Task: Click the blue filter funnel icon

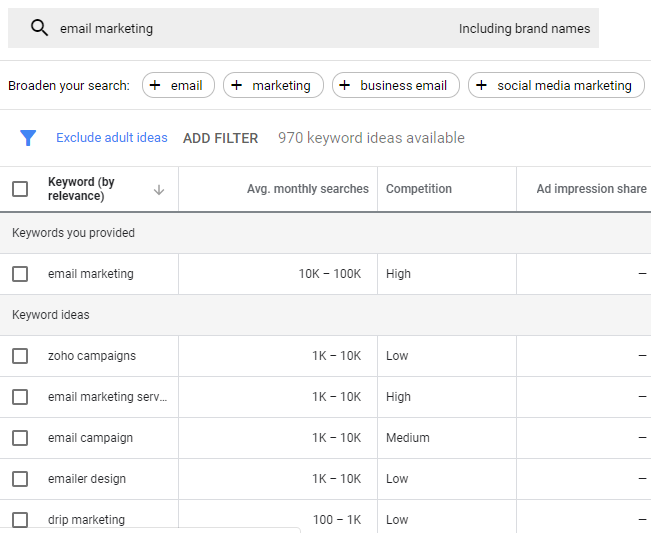Action: click(x=28, y=138)
